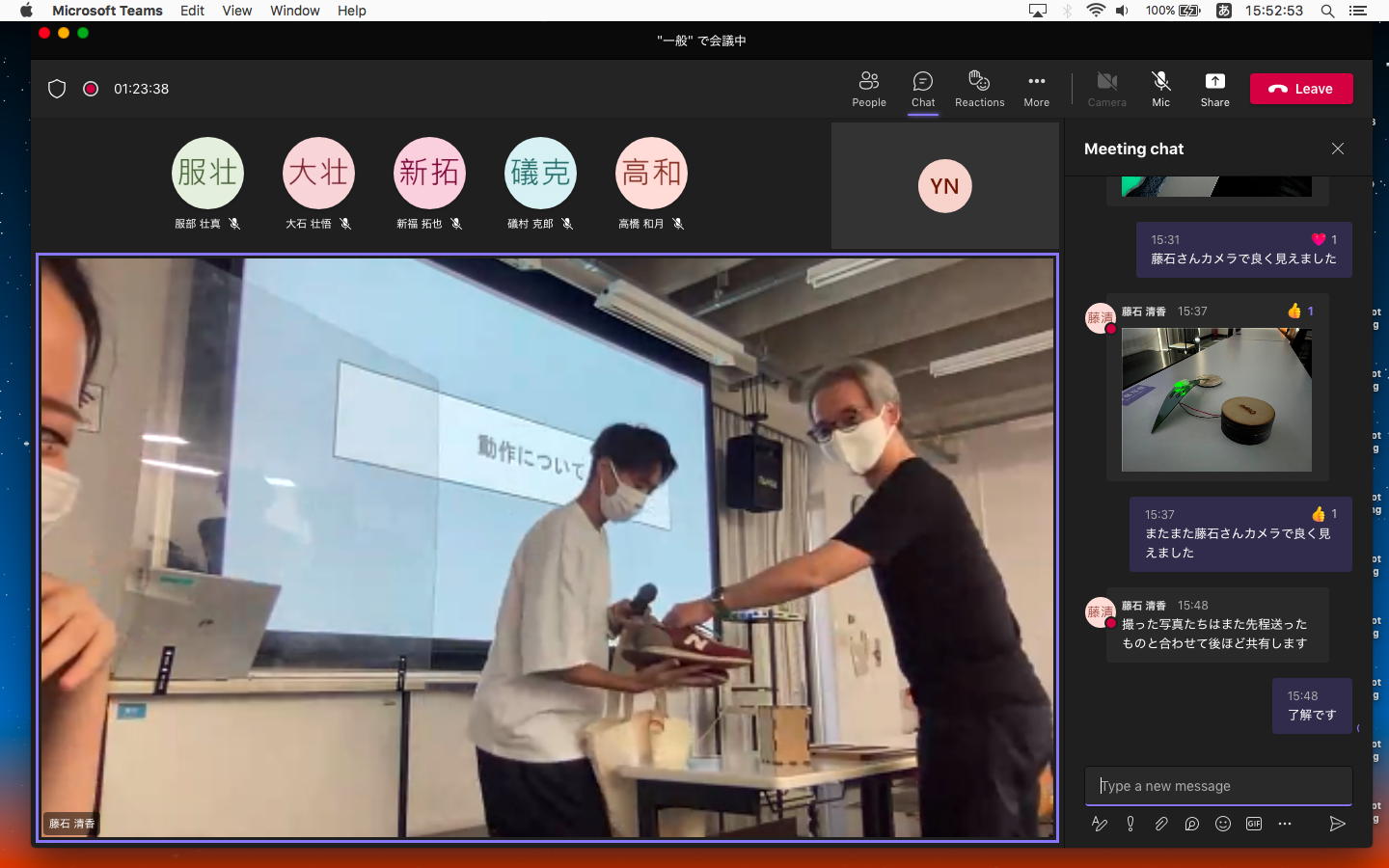
Task: Open Spotlight search in menu bar
Action: tap(1327, 11)
